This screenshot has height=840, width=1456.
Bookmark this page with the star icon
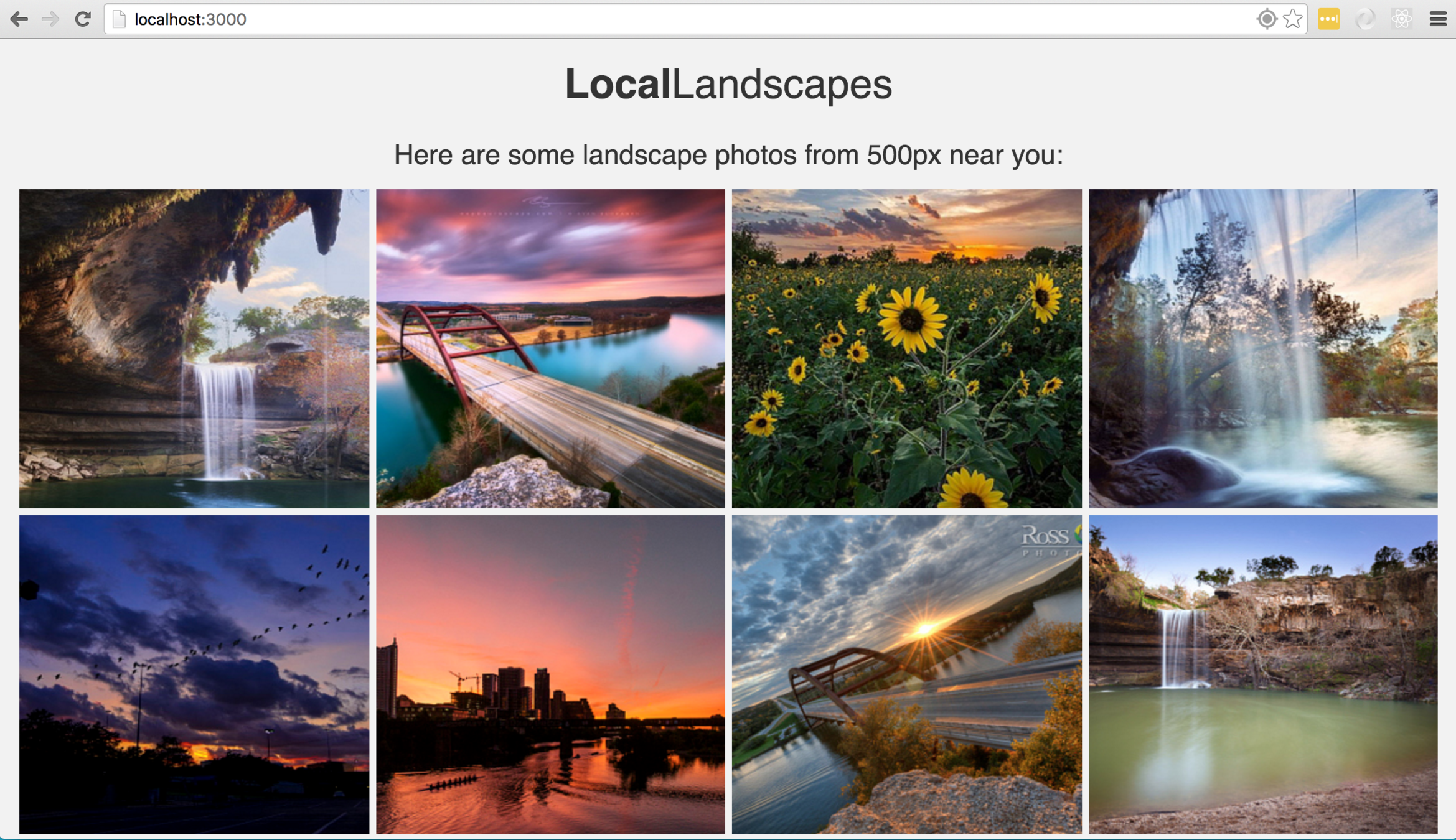(x=1293, y=19)
